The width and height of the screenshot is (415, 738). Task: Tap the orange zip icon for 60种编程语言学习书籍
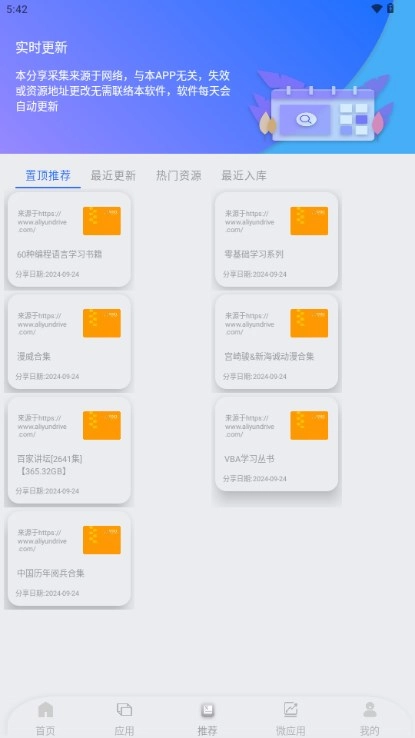(x=102, y=221)
